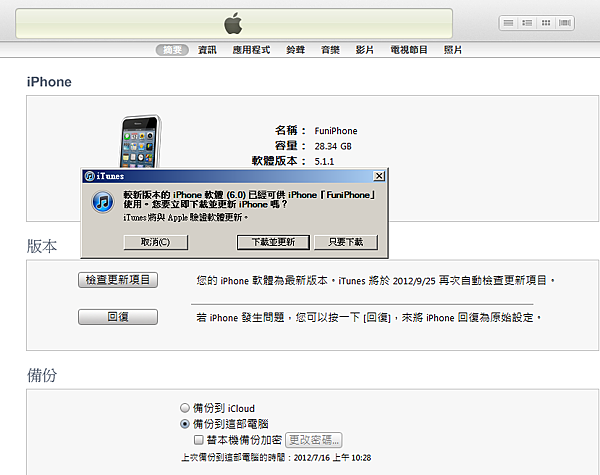Image resolution: width=600 pixels, height=475 pixels.
Task: Click the iTunes music note dialog icon
Action: (103, 202)
